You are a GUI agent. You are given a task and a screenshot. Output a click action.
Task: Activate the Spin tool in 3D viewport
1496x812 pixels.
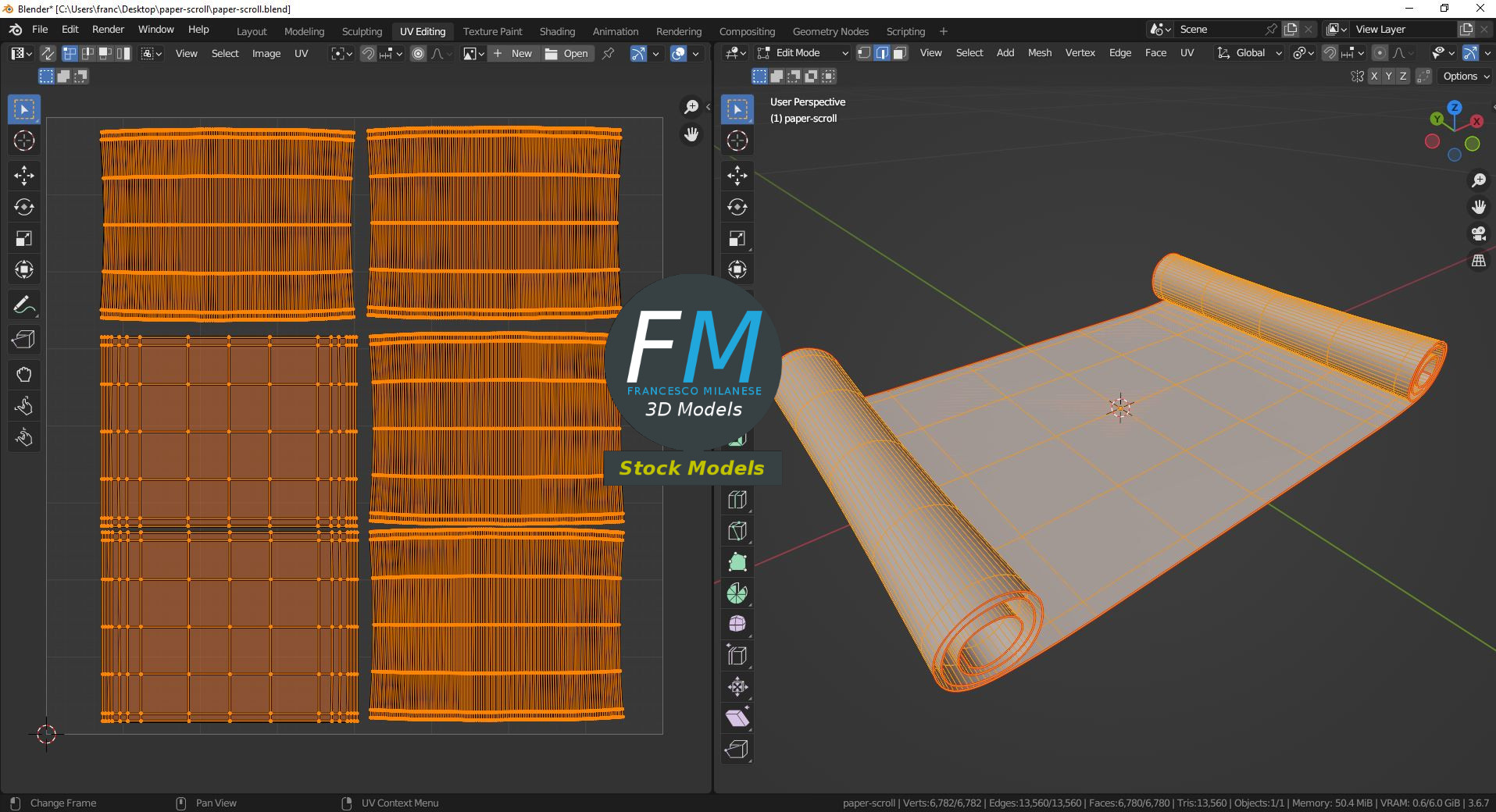pyautogui.click(x=737, y=593)
